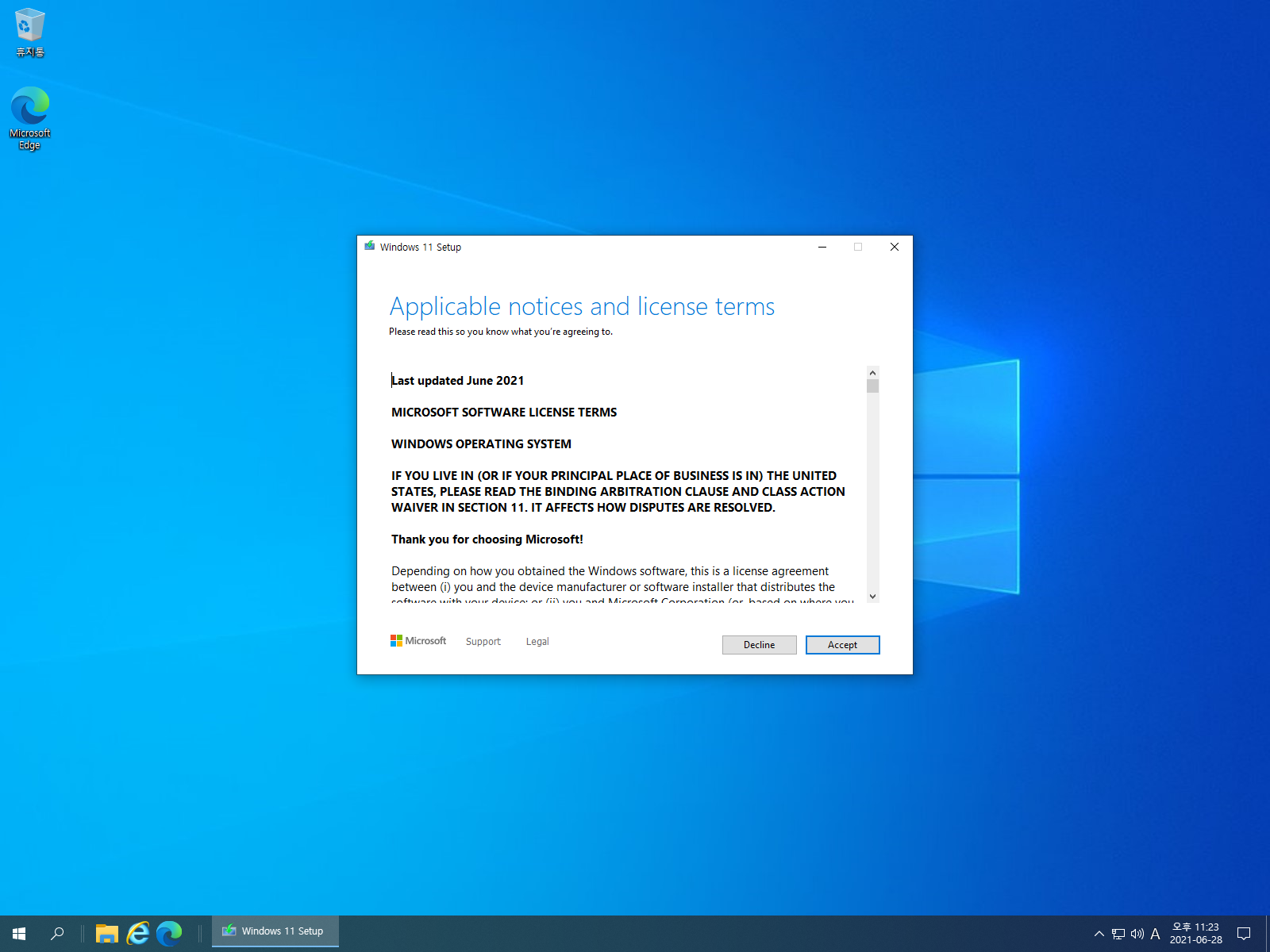Image resolution: width=1270 pixels, height=952 pixels.
Task: Open the notification Action Center
Action: [x=1244, y=934]
